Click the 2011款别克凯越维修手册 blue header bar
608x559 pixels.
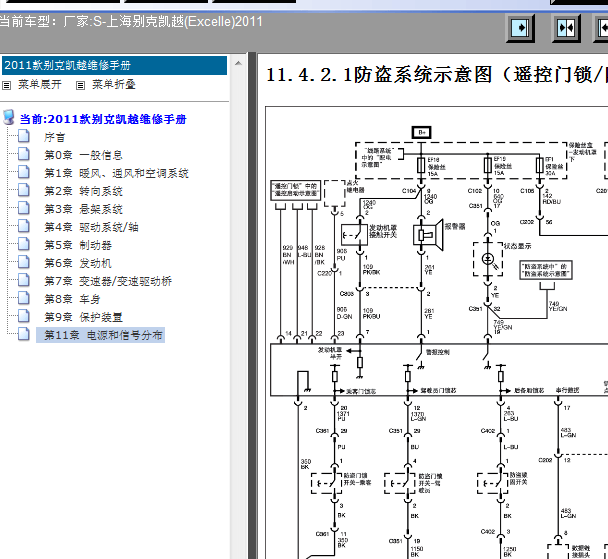(114, 66)
